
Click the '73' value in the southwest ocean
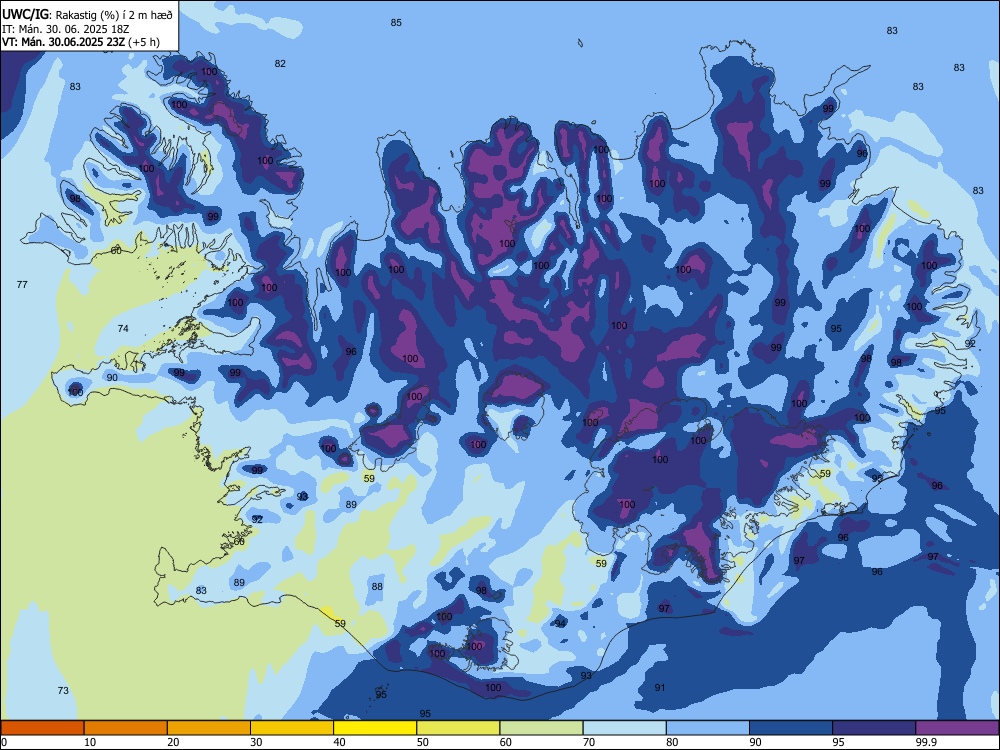click(63, 690)
